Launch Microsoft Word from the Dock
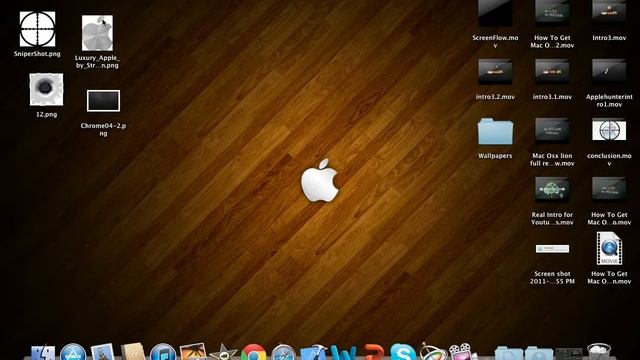This screenshot has height=360, width=640. [343, 352]
